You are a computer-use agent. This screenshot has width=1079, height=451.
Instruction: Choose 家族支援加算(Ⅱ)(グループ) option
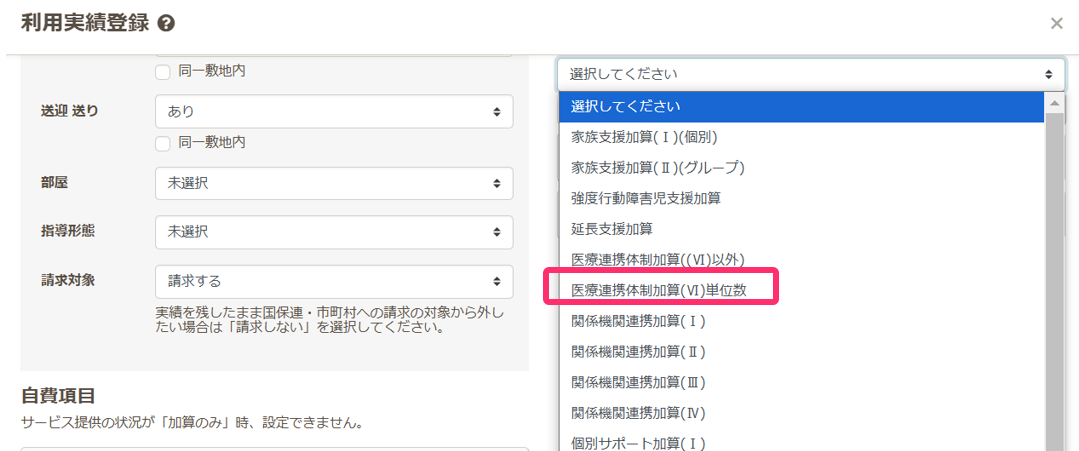(657, 167)
